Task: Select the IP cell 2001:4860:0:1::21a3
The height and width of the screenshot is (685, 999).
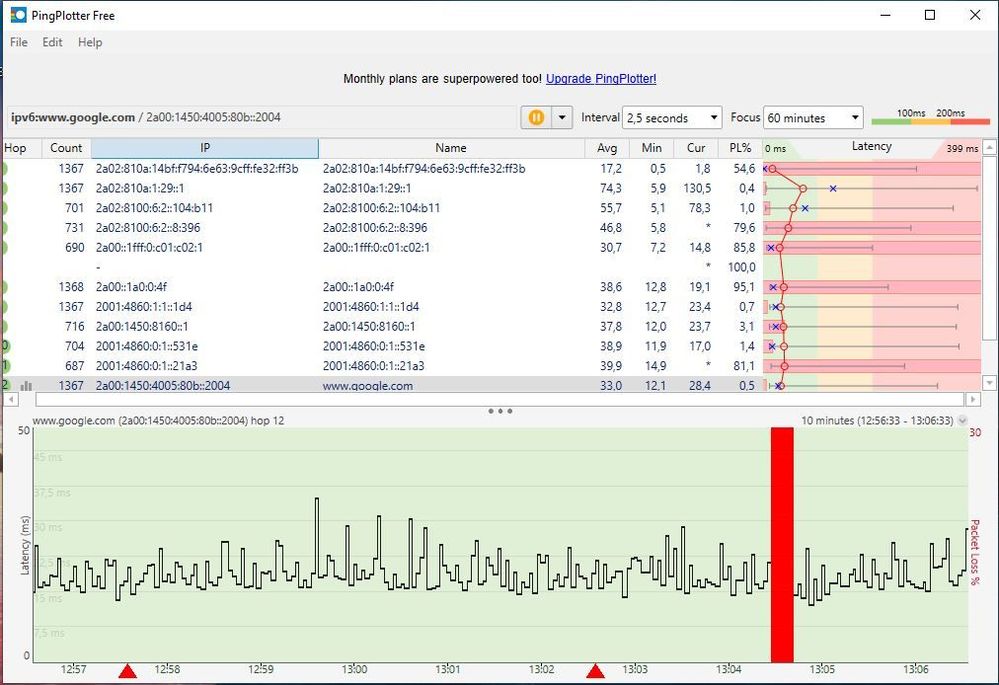Action: point(147,366)
